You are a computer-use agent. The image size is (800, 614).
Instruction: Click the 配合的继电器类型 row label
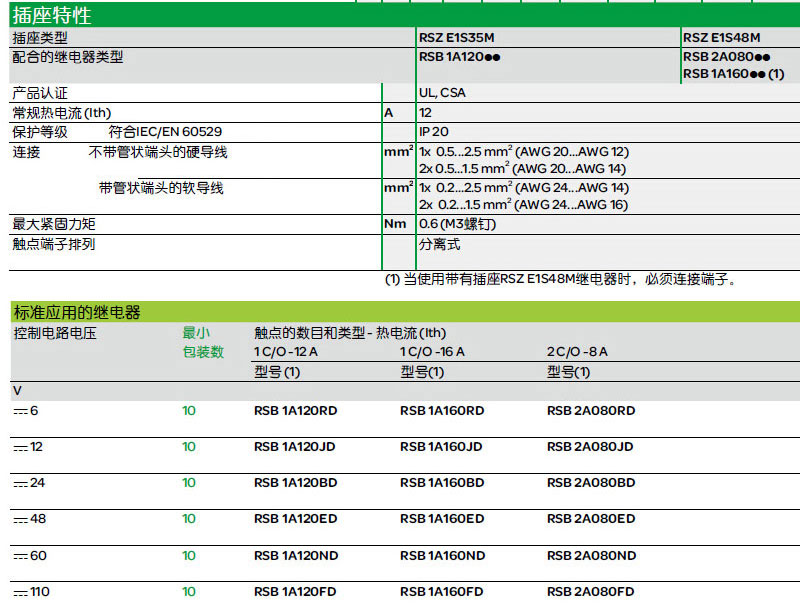pyautogui.click(x=67, y=57)
